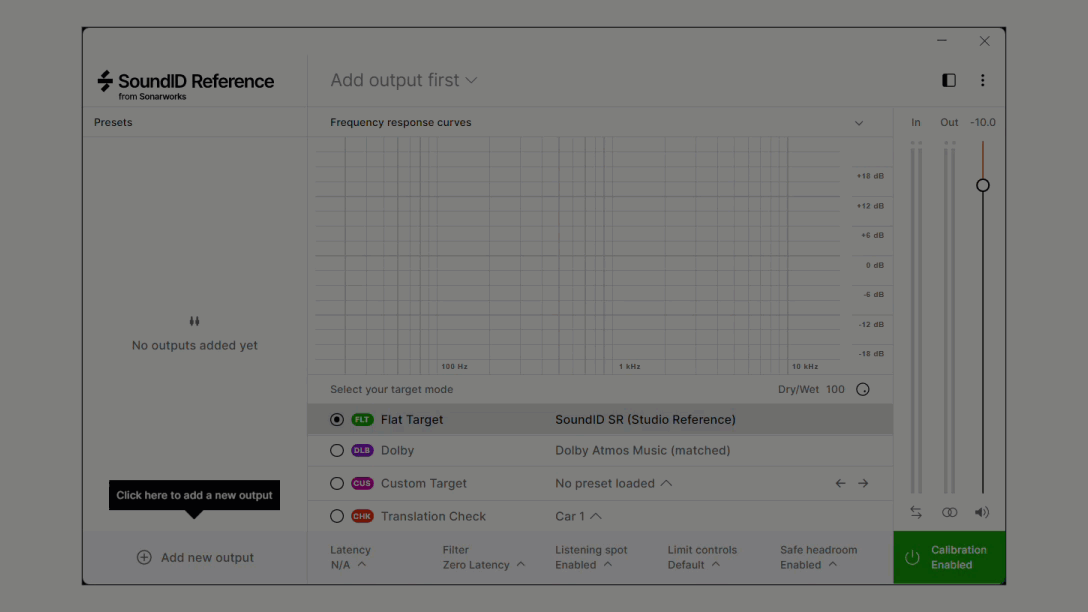This screenshot has width=1088, height=612.
Task: Minimize the SoundID Reference window
Action: click(942, 41)
